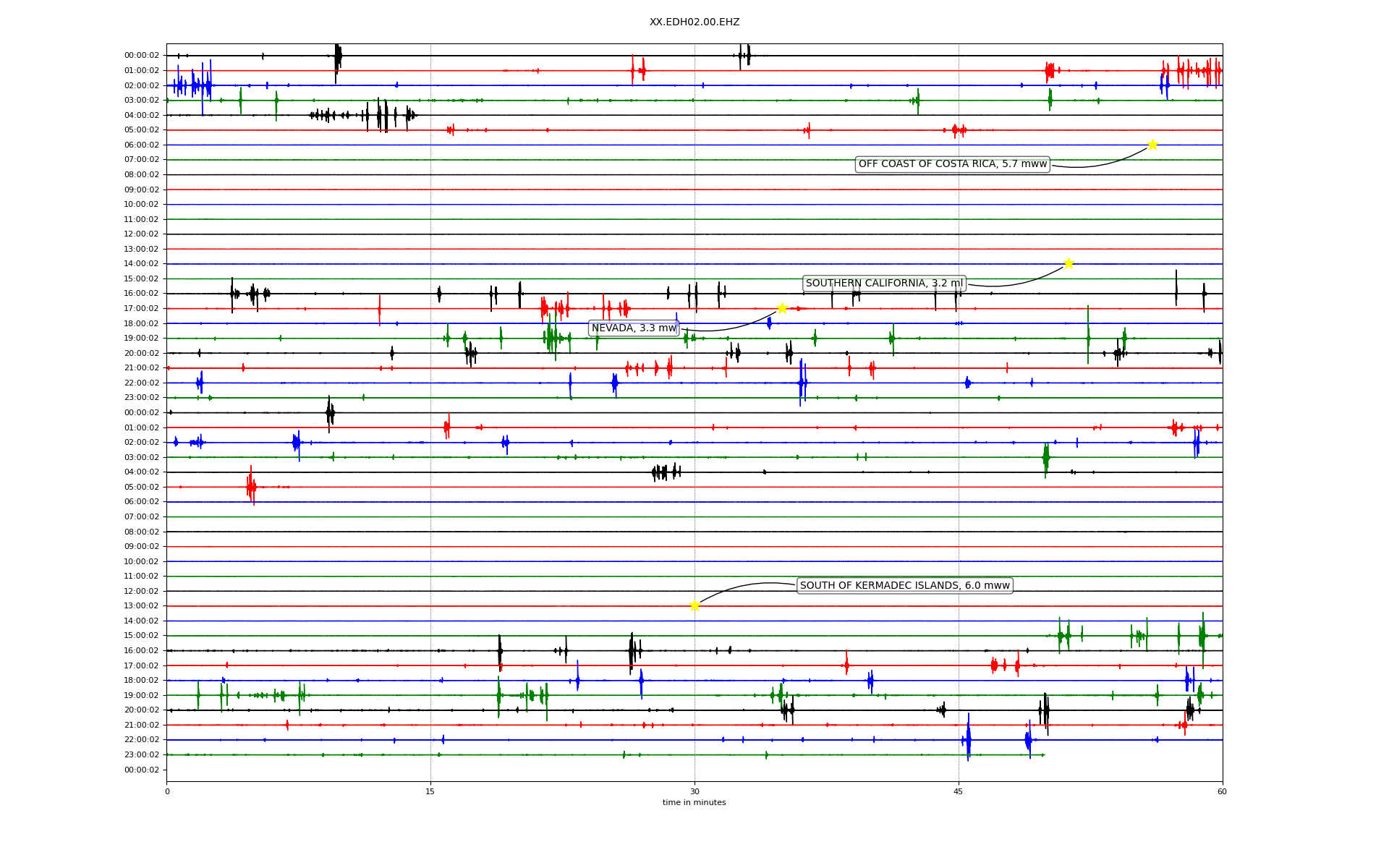Click the SOUTHERN CALIFORNIA, 3.2 ml label
This screenshot has width=1389, height=868.
pos(884,284)
